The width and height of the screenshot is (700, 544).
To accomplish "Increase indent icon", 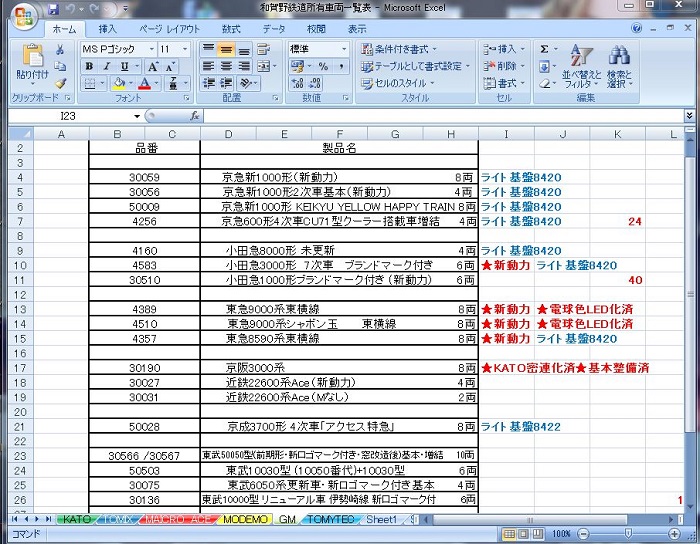I will click(x=226, y=83).
